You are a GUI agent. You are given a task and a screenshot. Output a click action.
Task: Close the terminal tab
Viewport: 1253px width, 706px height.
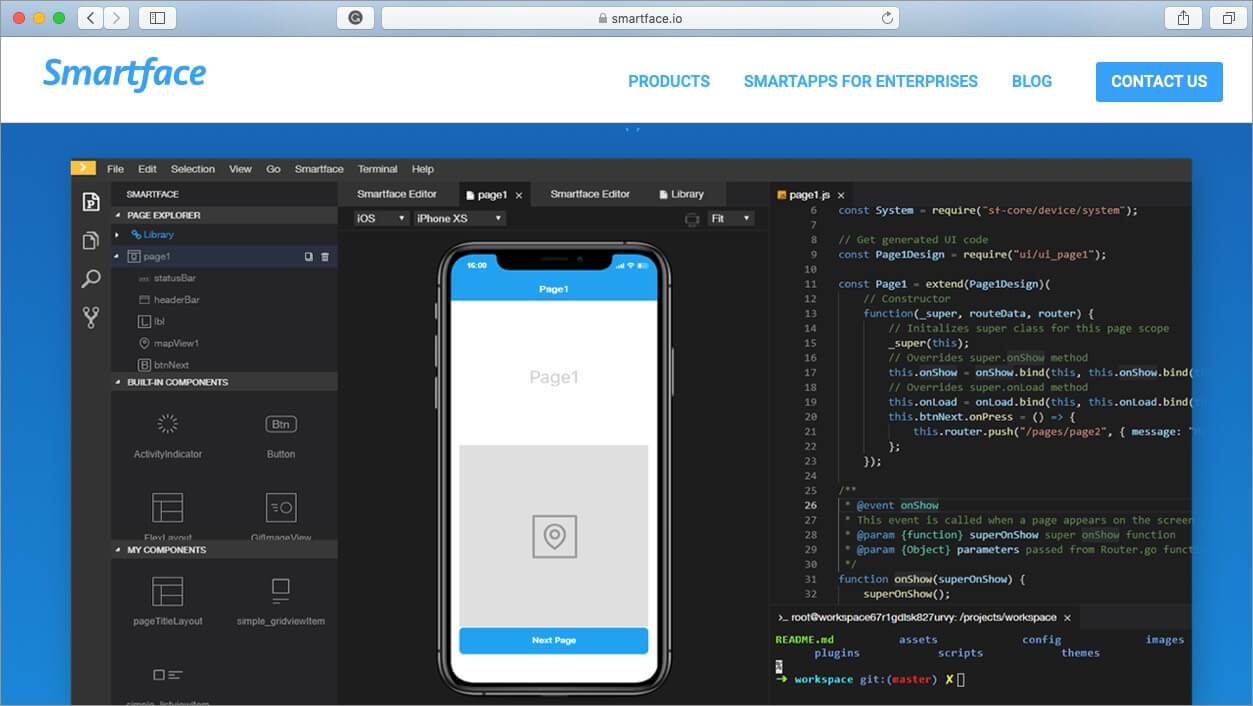pyautogui.click(x=1067, y=618)
